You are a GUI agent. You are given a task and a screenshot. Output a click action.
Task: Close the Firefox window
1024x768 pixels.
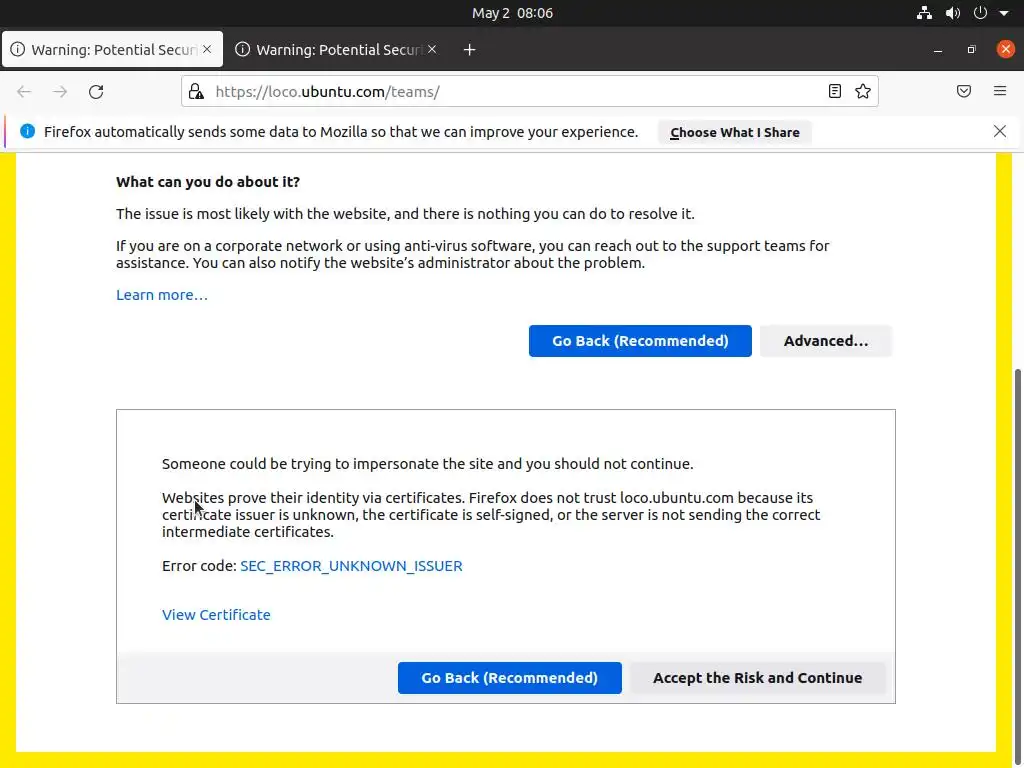point(1006,49)
